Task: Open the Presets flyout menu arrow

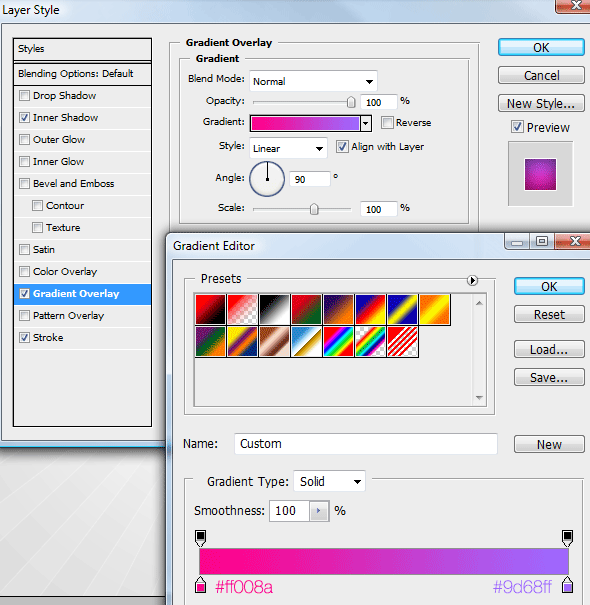Action: [472, 280]
